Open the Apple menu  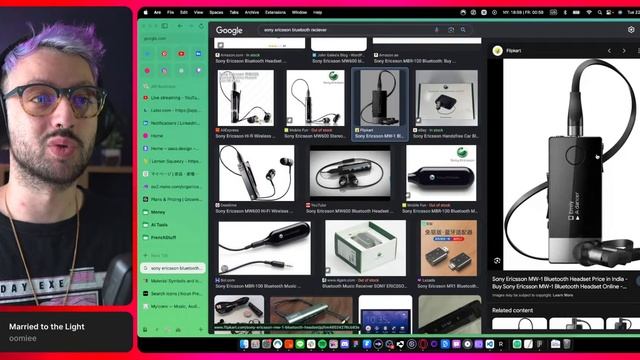tap(145, 13)
